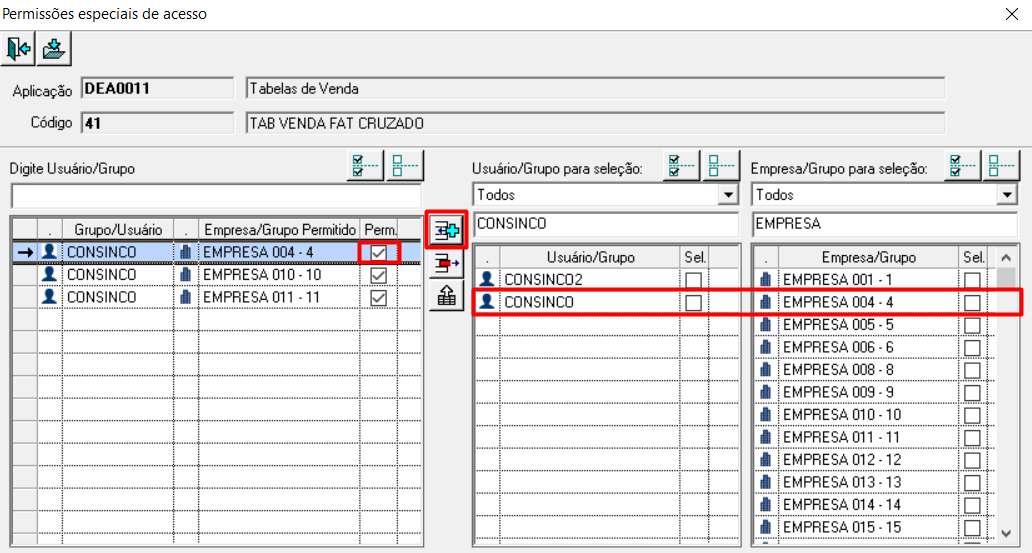Click building icon of EMPRESA 001 - 1
The height and width of the screenshot is (553, 1032).
765,279
